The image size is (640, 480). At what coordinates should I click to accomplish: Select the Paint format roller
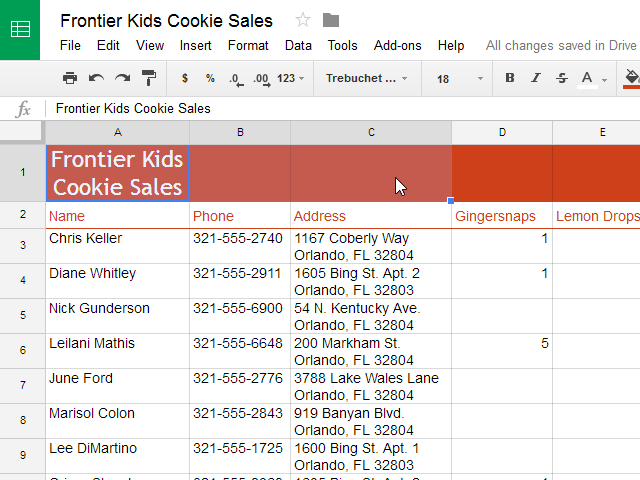148,78
